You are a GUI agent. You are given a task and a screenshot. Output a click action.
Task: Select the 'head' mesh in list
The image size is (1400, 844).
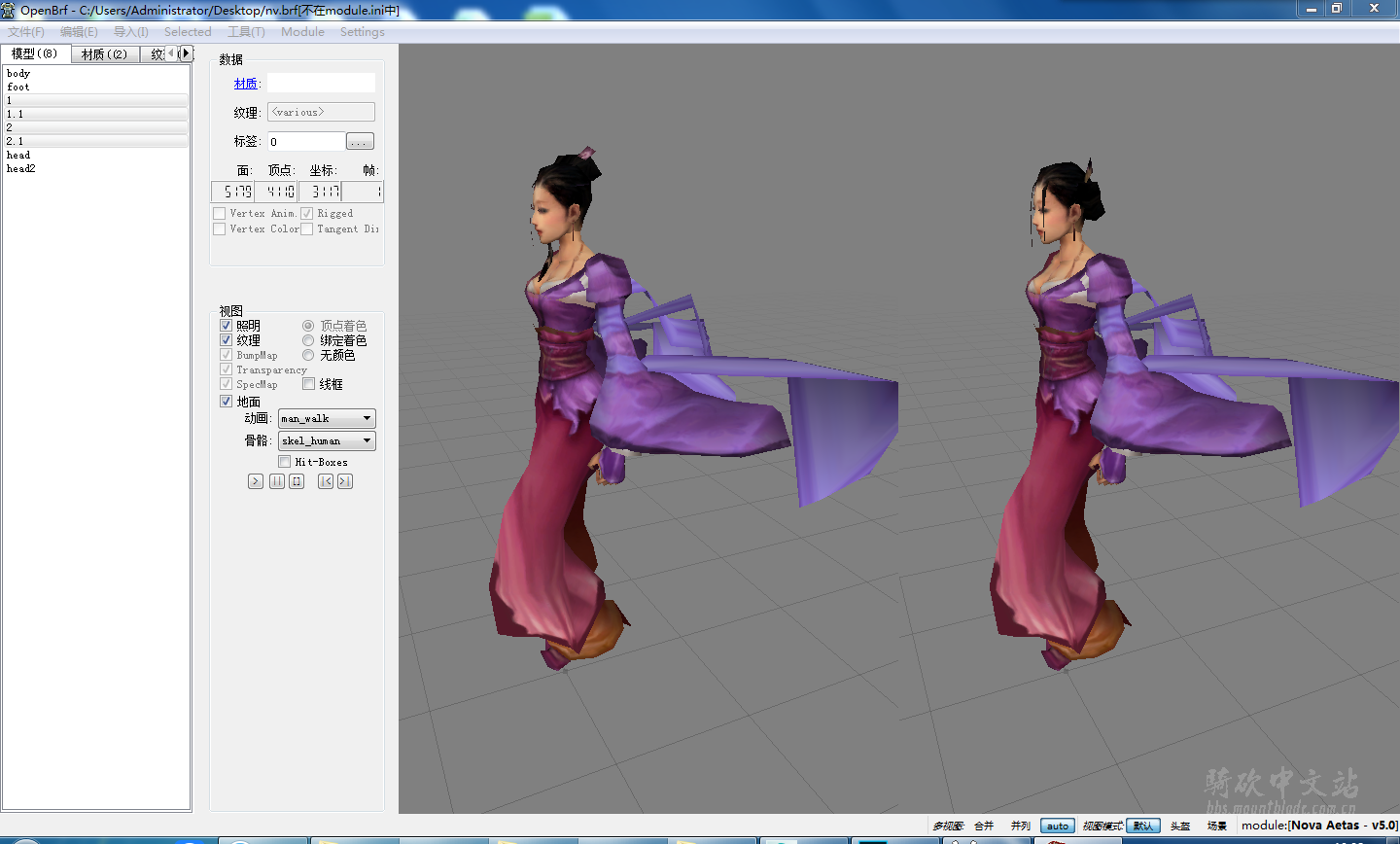coord(95,155)
